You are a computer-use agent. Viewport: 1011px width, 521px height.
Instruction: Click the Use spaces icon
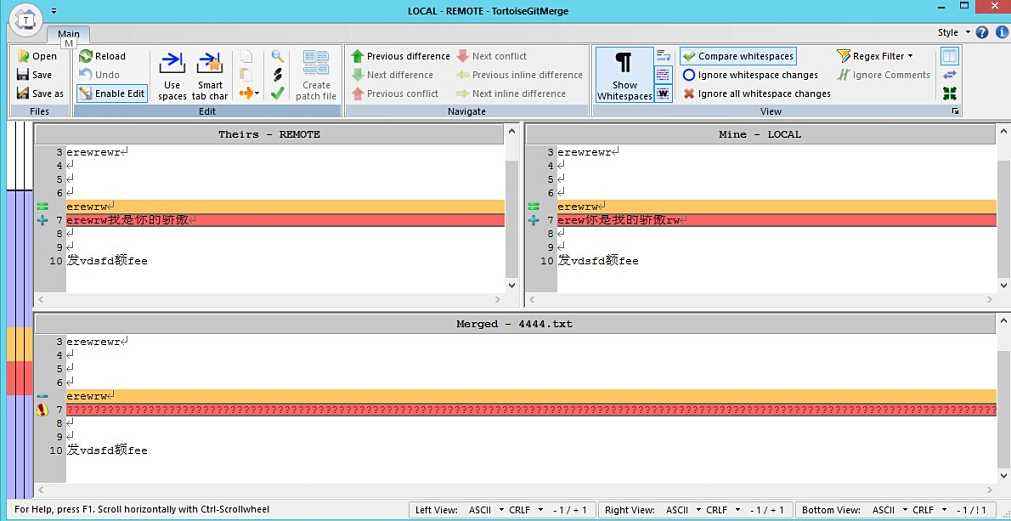(172, 64)
